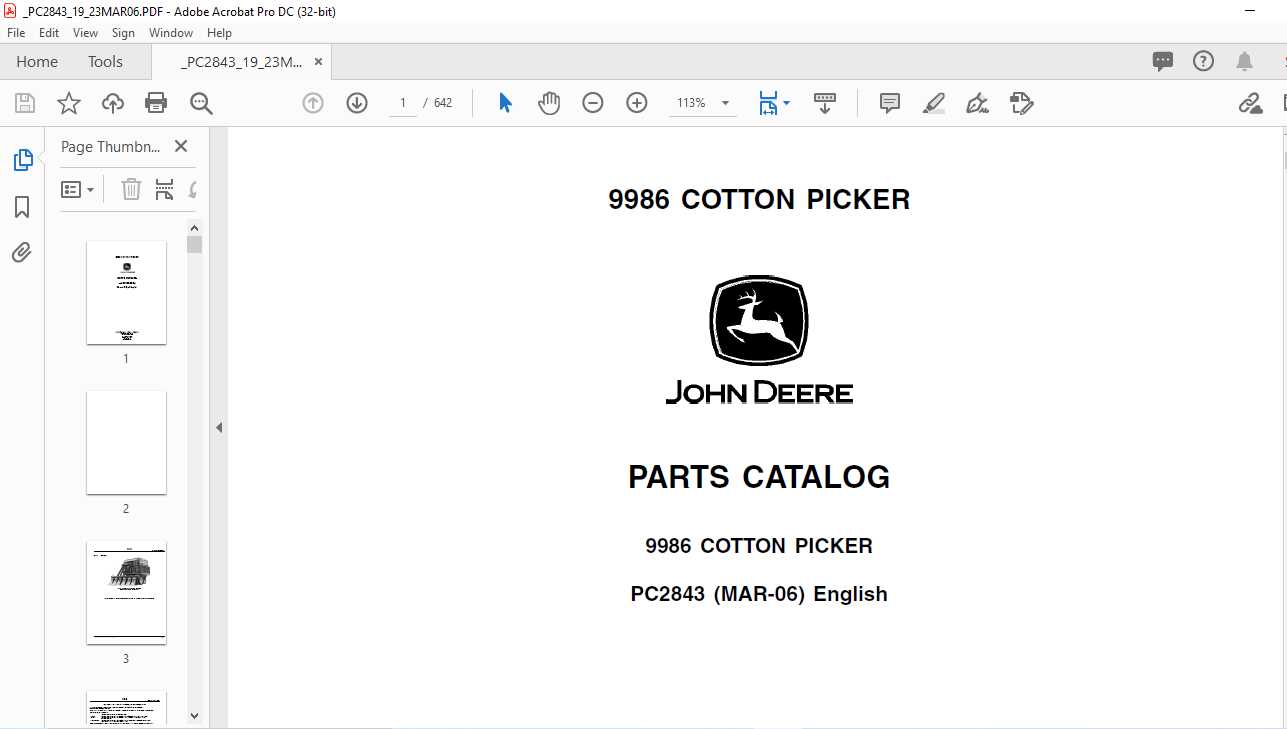This screenshot has height=729, width=1287.
Task: Zoom out with minus button
Action: point(593,103)
